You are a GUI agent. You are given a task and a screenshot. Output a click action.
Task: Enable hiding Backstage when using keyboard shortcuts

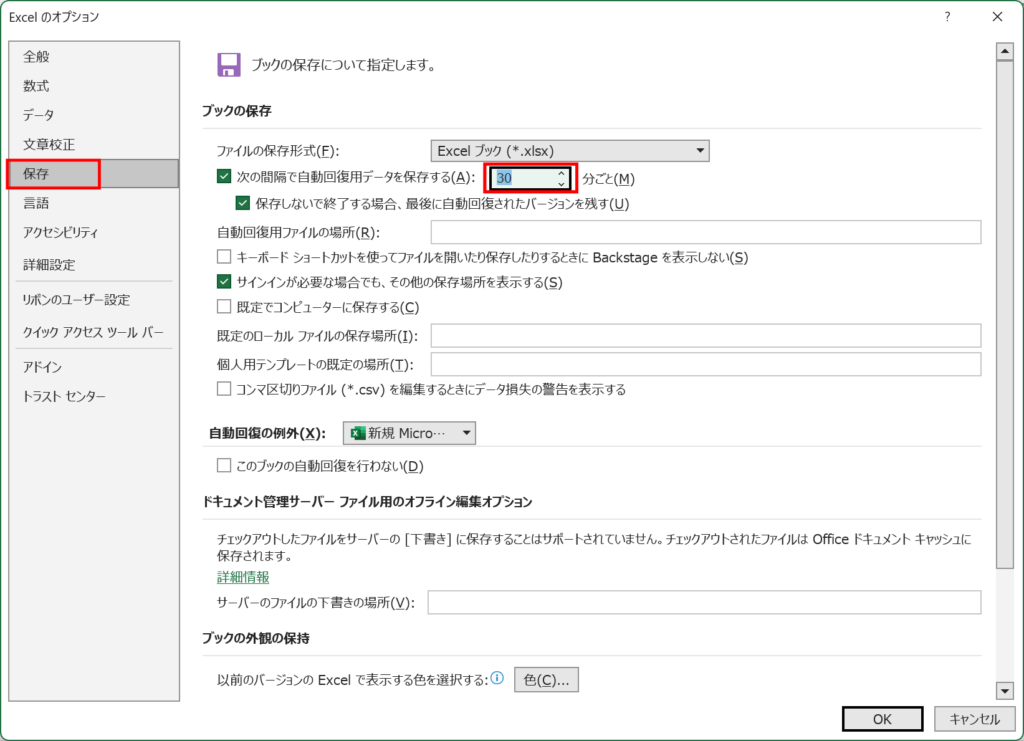pos(222,256)
